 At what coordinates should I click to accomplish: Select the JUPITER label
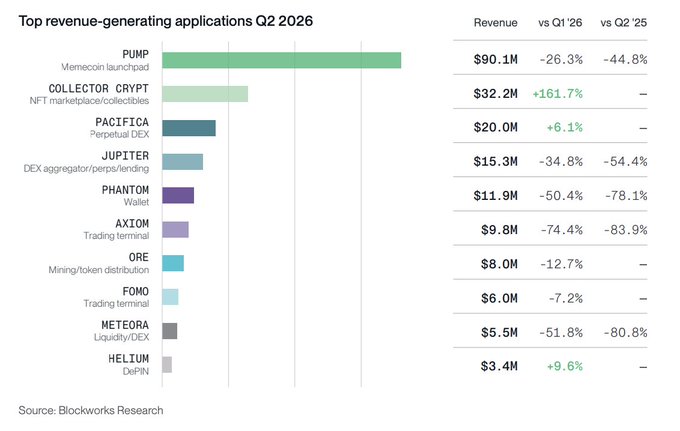tap(125, 156)
